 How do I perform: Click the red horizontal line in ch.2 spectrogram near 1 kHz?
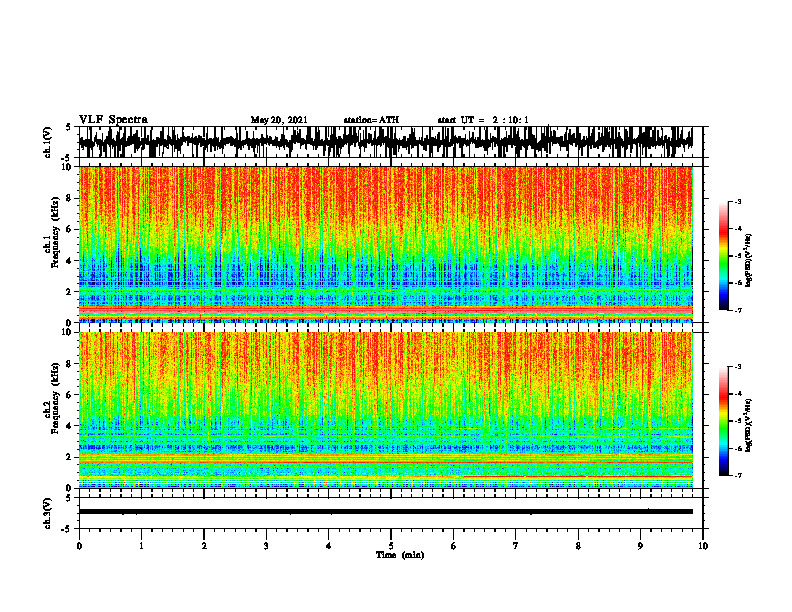click(576, 476)
